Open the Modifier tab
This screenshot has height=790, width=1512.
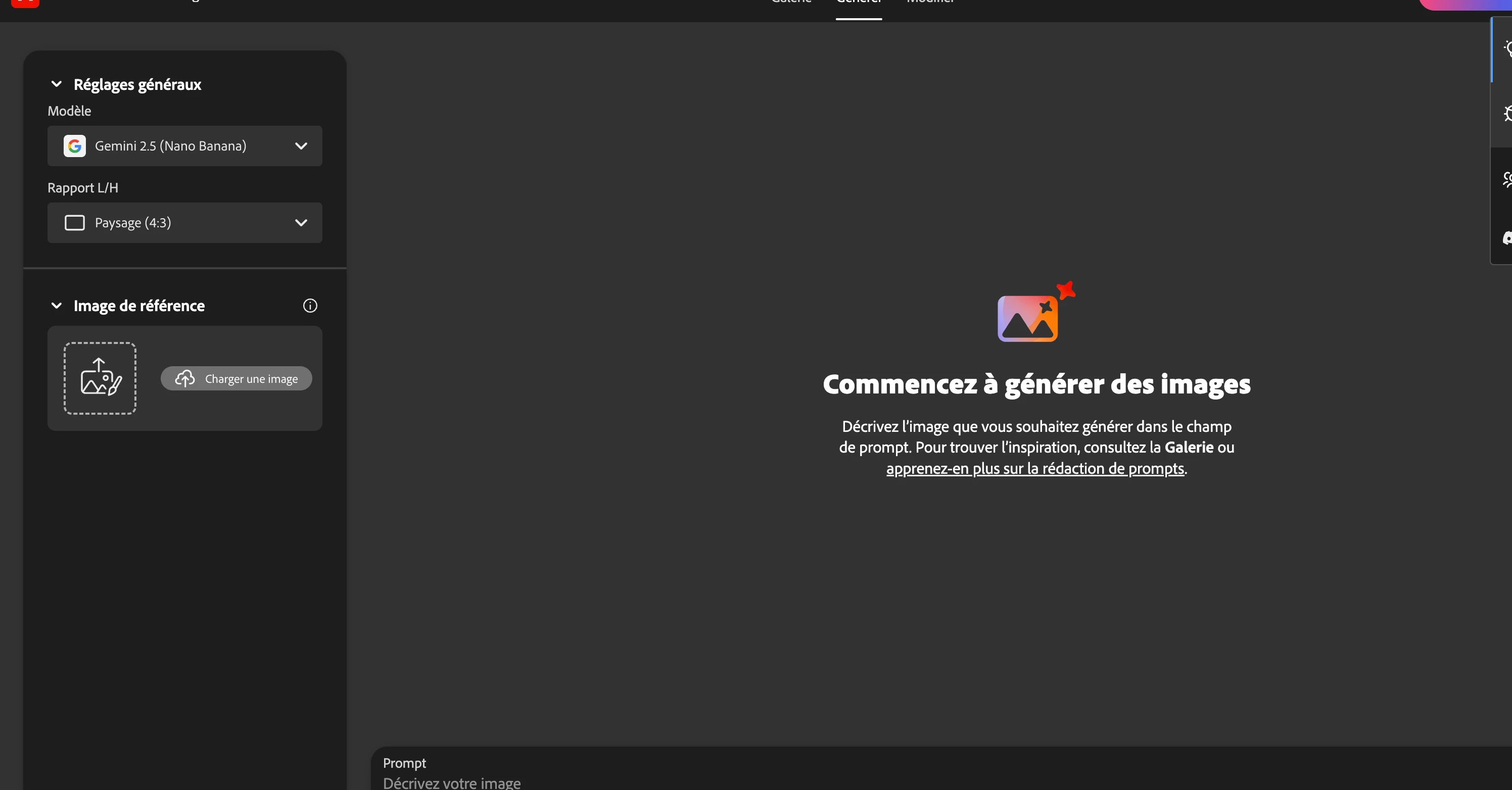930,3
